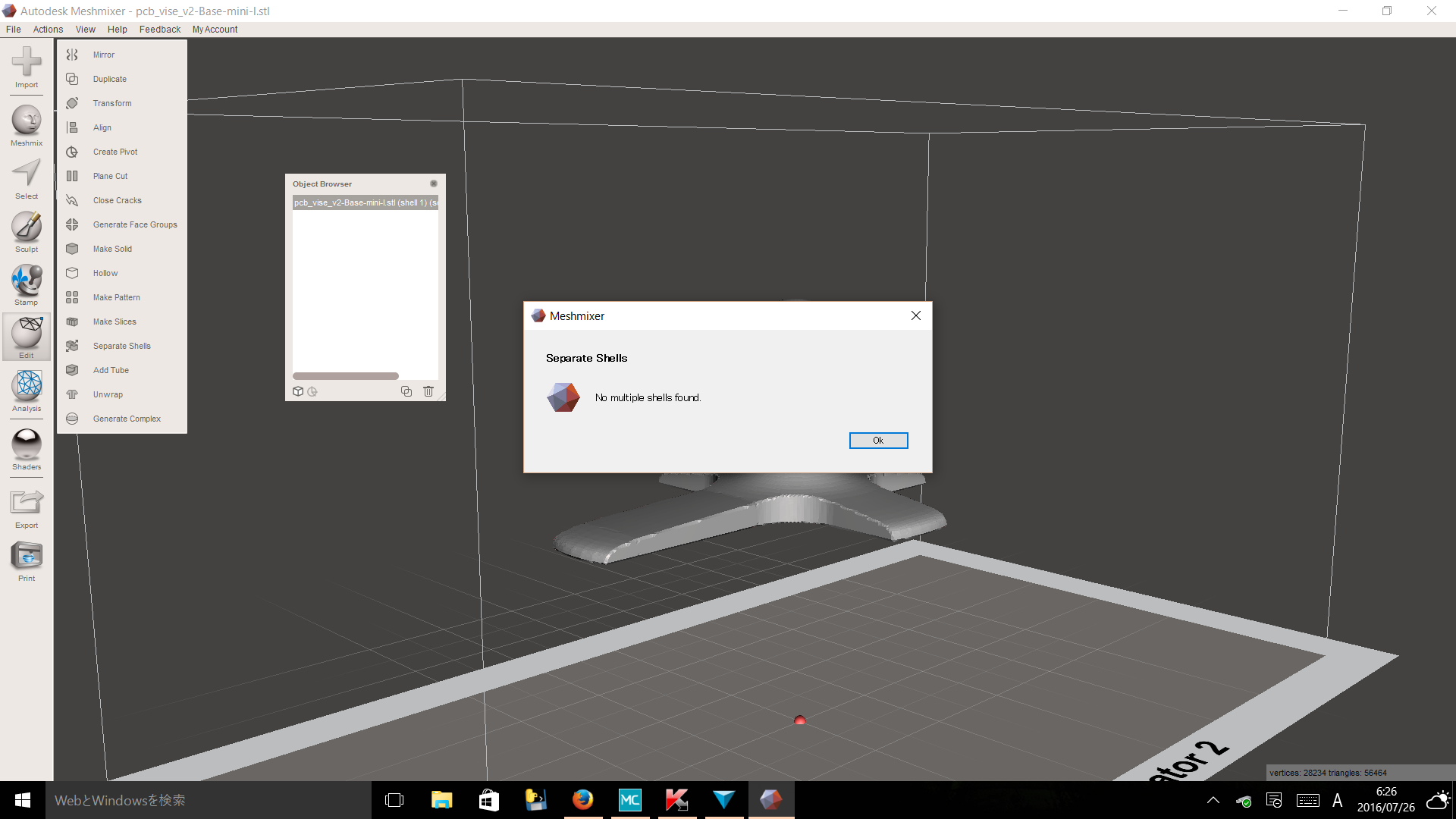This screenshot has height=819, width=1456.
Task: Open the Shaders panel
Action: click(x=27, y=450)
